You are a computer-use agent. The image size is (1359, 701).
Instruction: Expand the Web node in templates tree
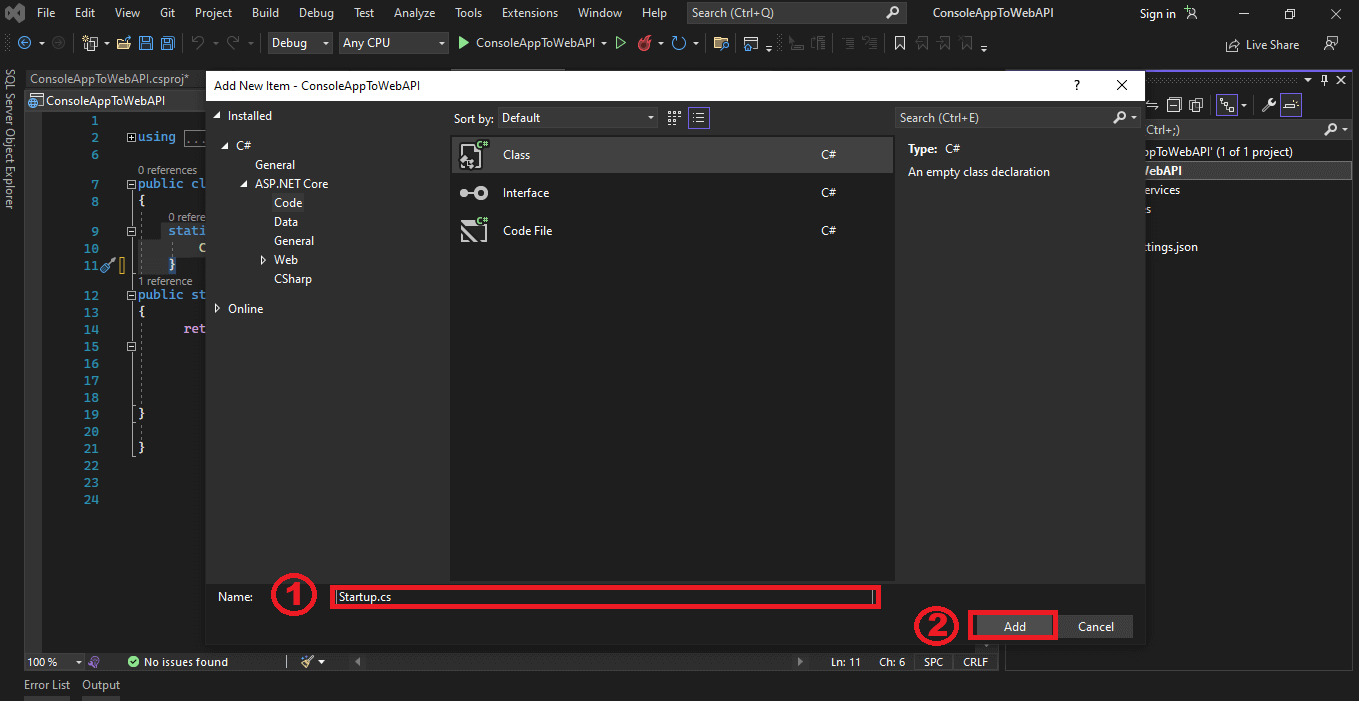(263, 260)
